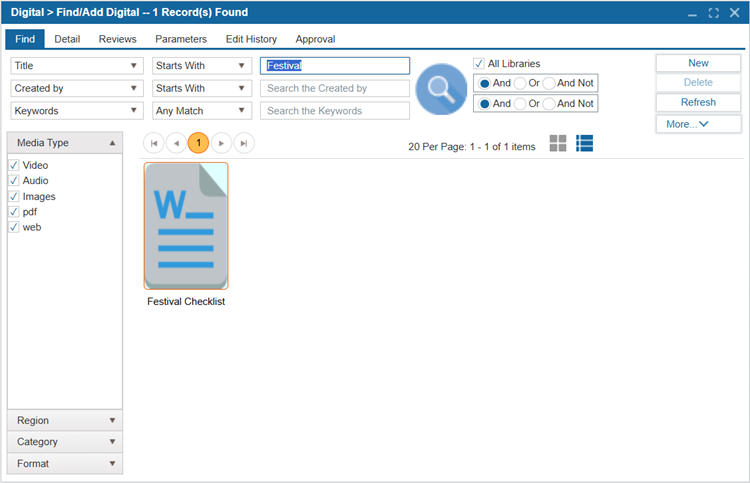Image resolution: width=750 pixels, height=483 pixels.
Task: Open the Edit History tab
Action: tap(251, 39)
